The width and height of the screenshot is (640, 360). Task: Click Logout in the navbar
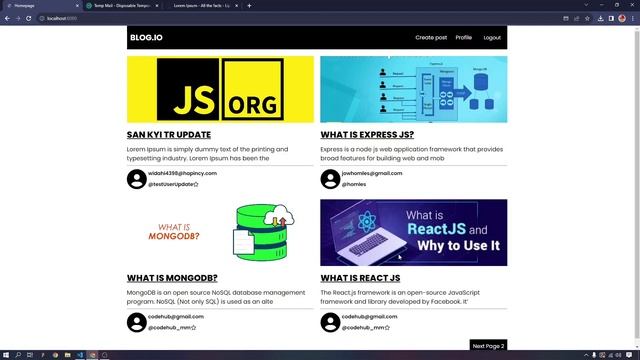click(492, 38)
